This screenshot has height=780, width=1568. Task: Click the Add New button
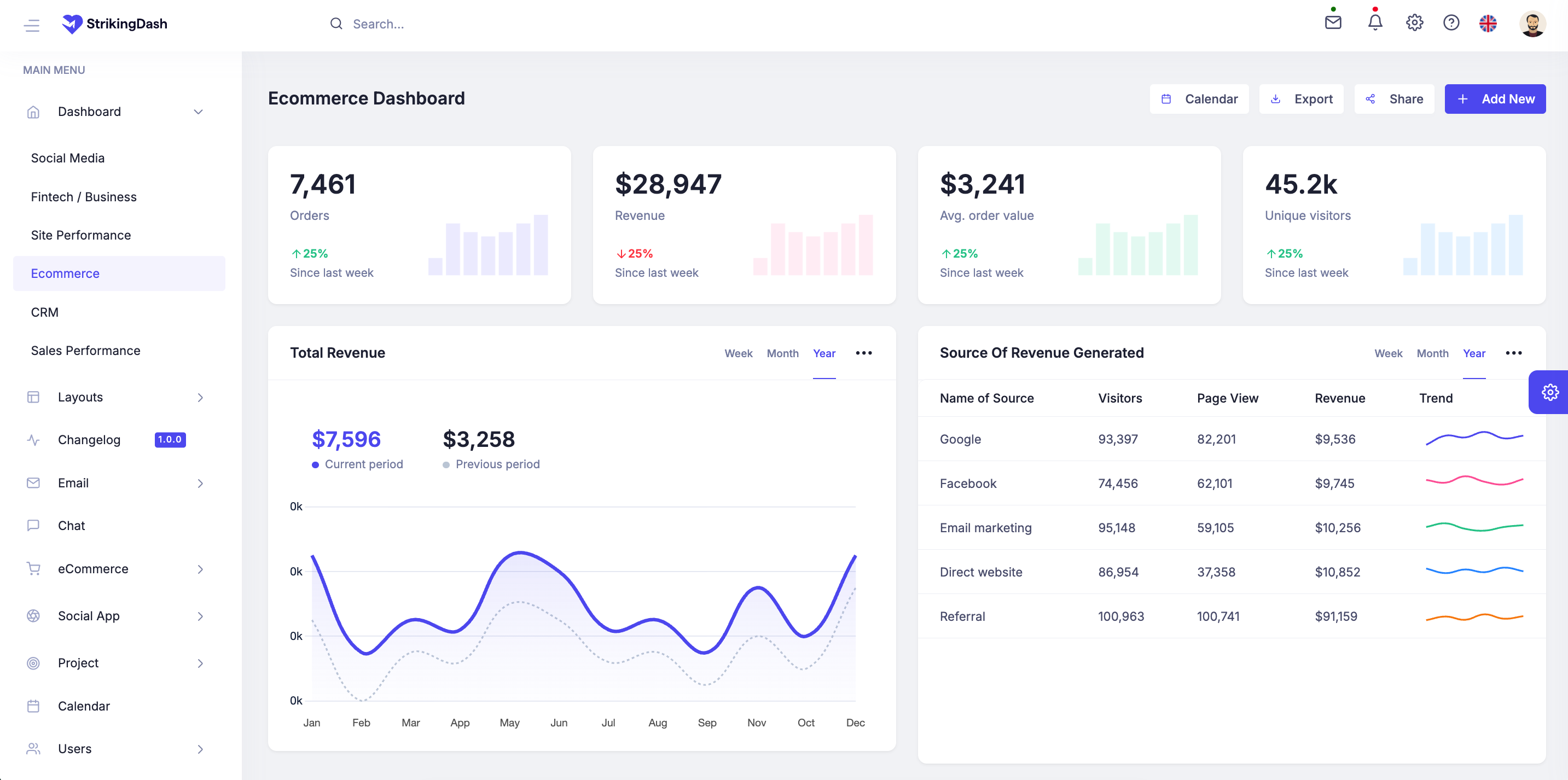point(1495,98)
